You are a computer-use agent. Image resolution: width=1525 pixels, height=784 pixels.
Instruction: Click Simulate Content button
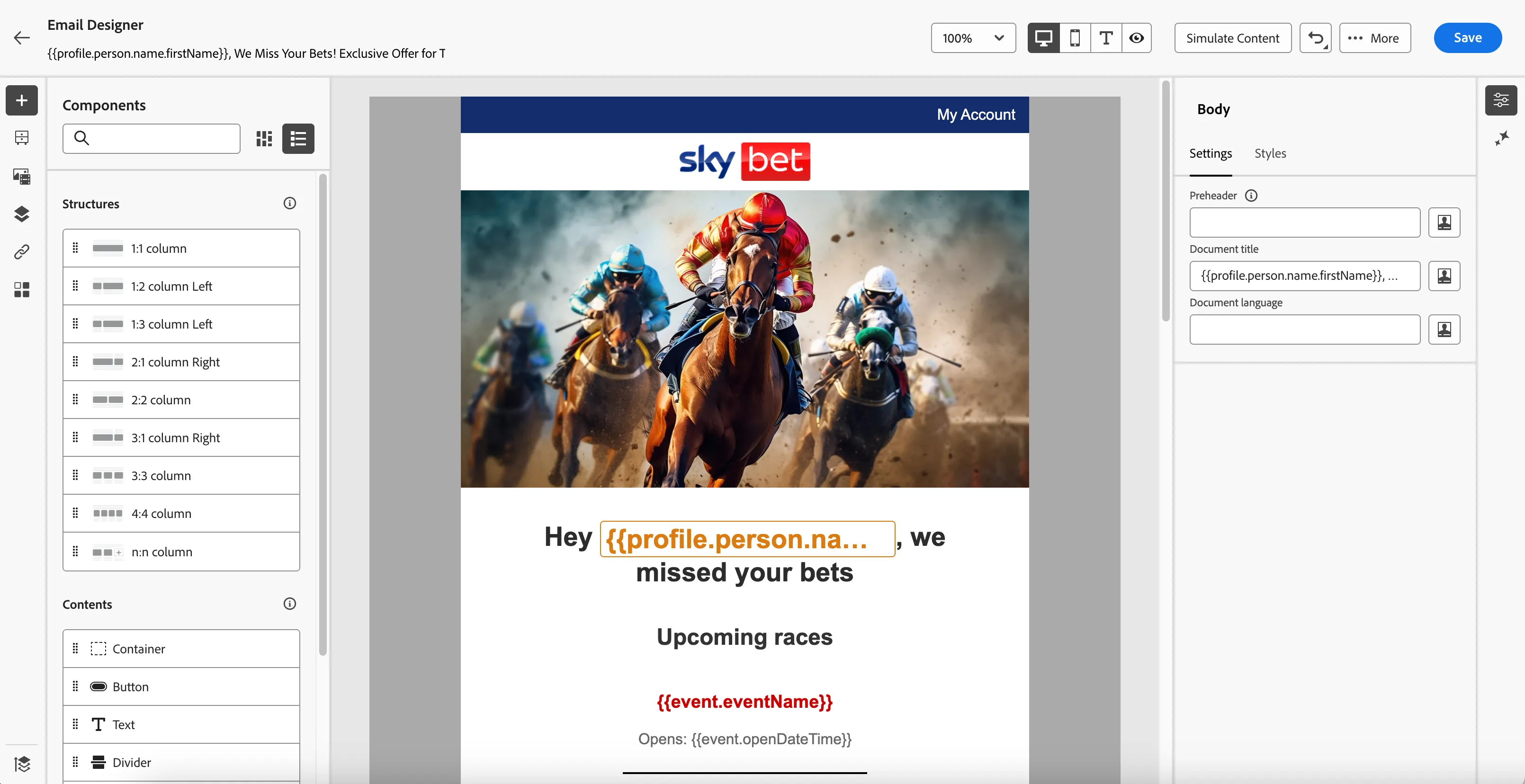[x=1232, y=38]
